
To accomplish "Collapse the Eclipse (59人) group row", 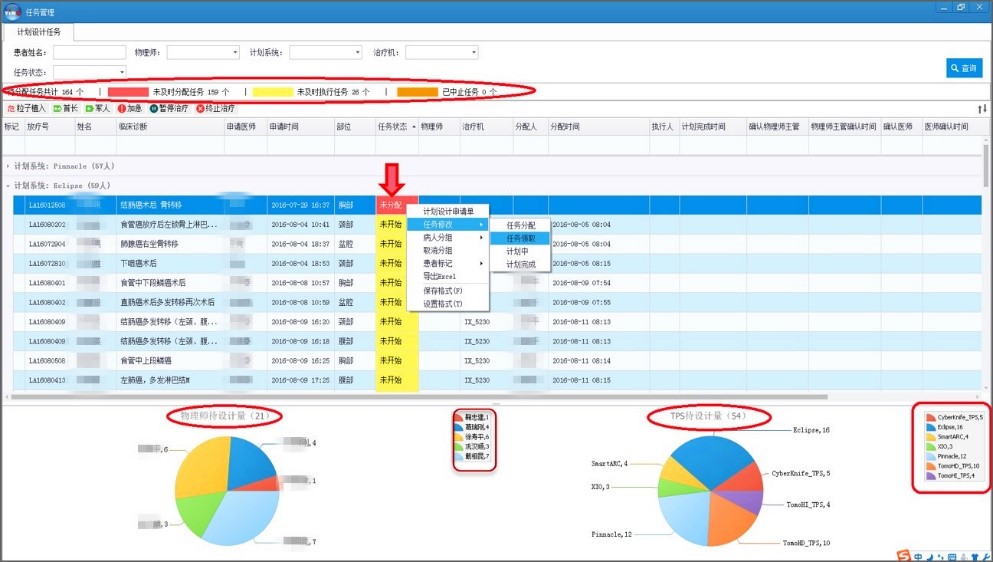I will click(x=9, y=185).
